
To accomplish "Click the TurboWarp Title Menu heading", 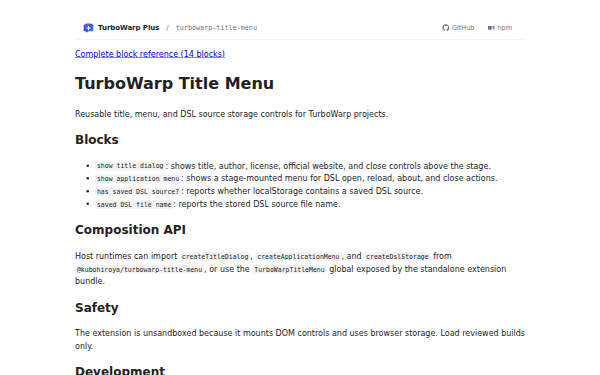I will coord(174,83).
